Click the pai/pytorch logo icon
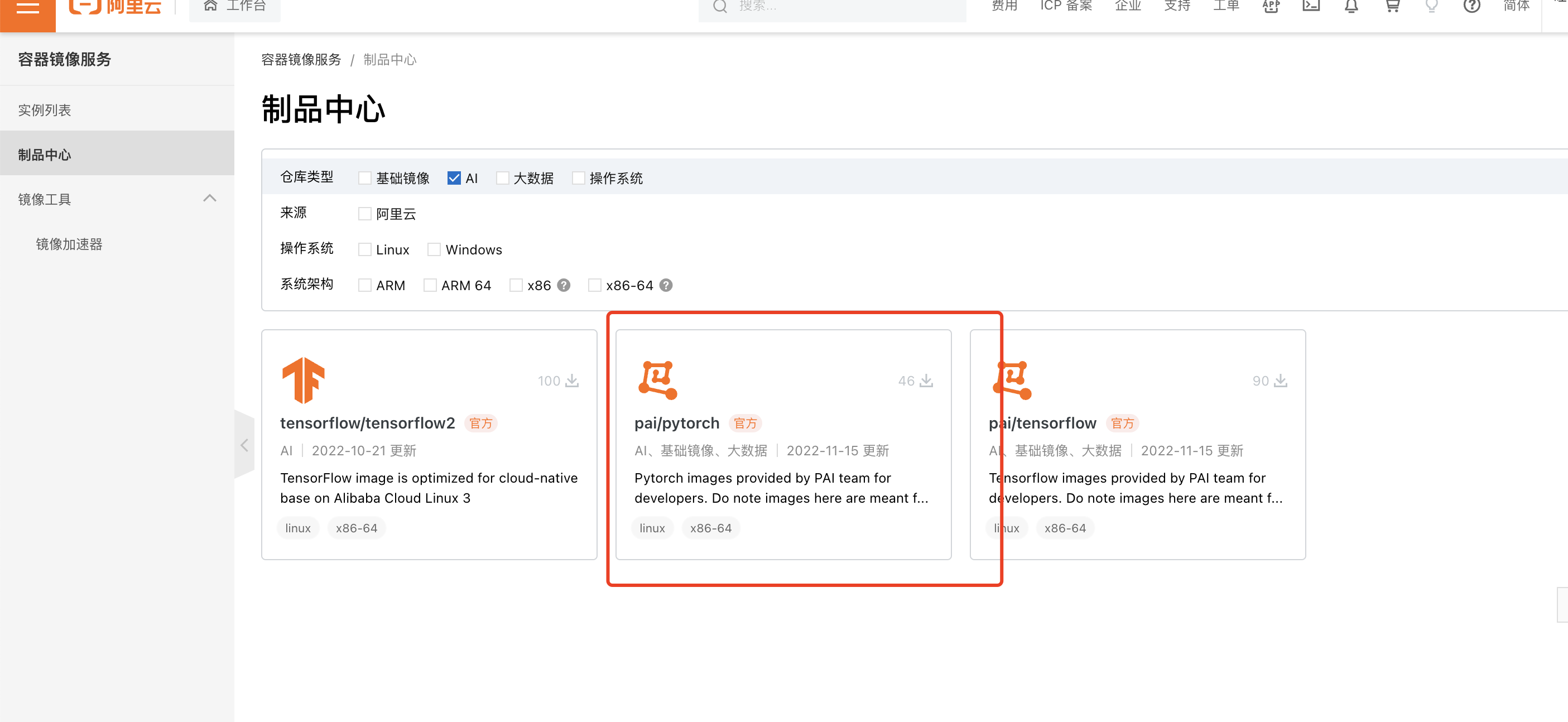Image resolution: width=1568 pixels, height=722 pixels. pos(657,380)
